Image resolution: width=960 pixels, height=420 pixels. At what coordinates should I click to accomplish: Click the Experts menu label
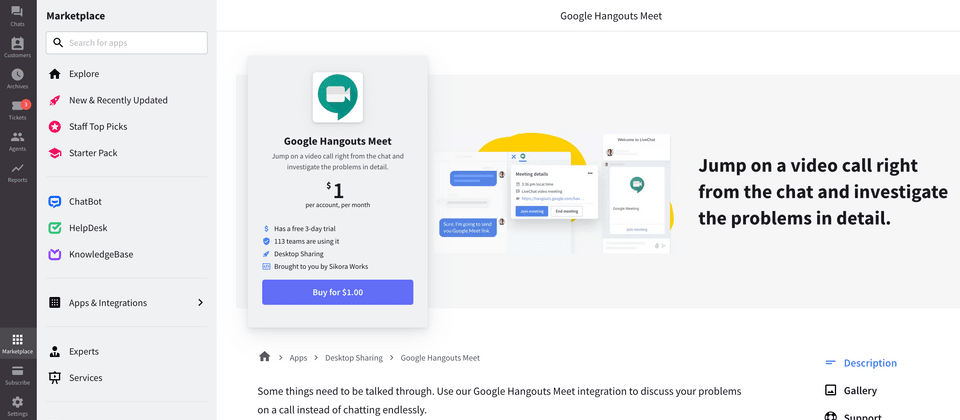84,351
